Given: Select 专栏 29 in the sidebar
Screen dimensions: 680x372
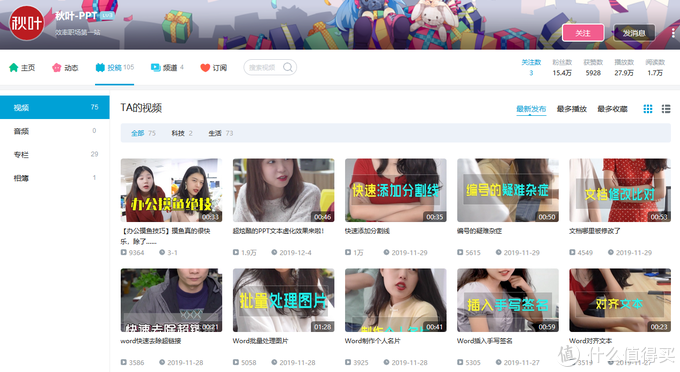Looking at the screenshot, I should 55,154.
